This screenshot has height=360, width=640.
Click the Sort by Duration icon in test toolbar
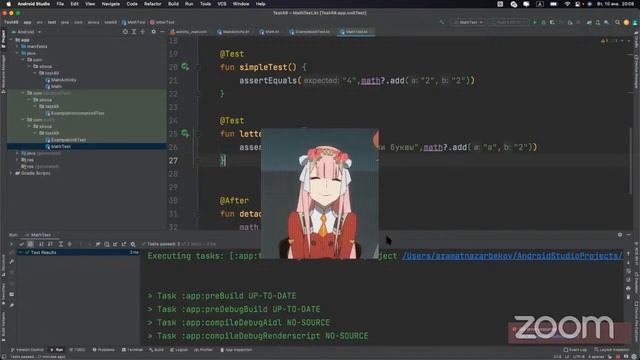click(50, 244)
